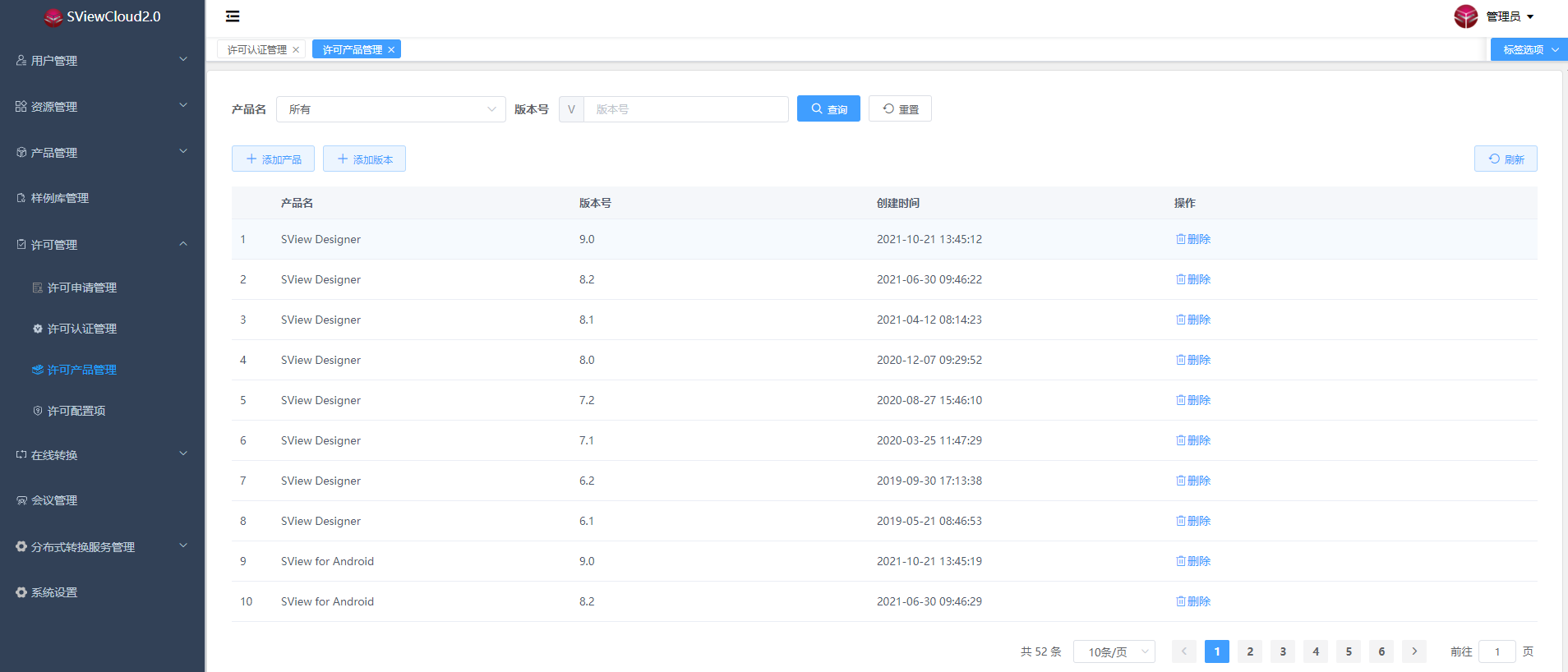Go to page 6 in pagination
Viewport: 1568px width, 672px height.
1381,651
